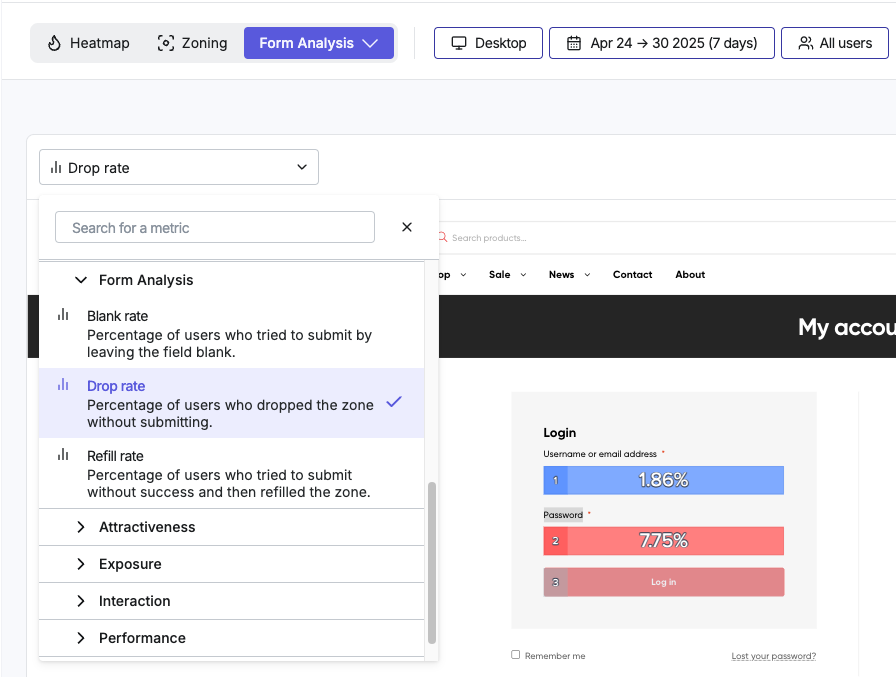Click the chevron on Form Analysis tab

click(370, 43)
